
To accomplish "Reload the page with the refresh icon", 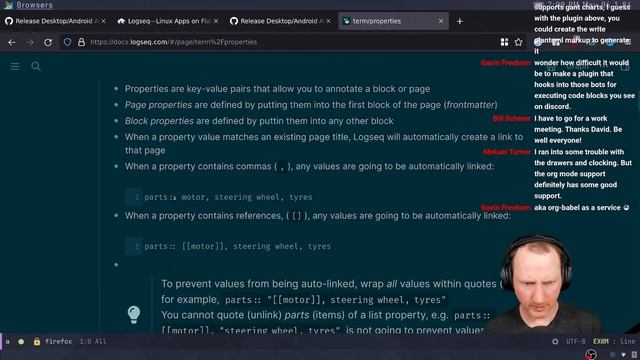I will click(48, 42).
